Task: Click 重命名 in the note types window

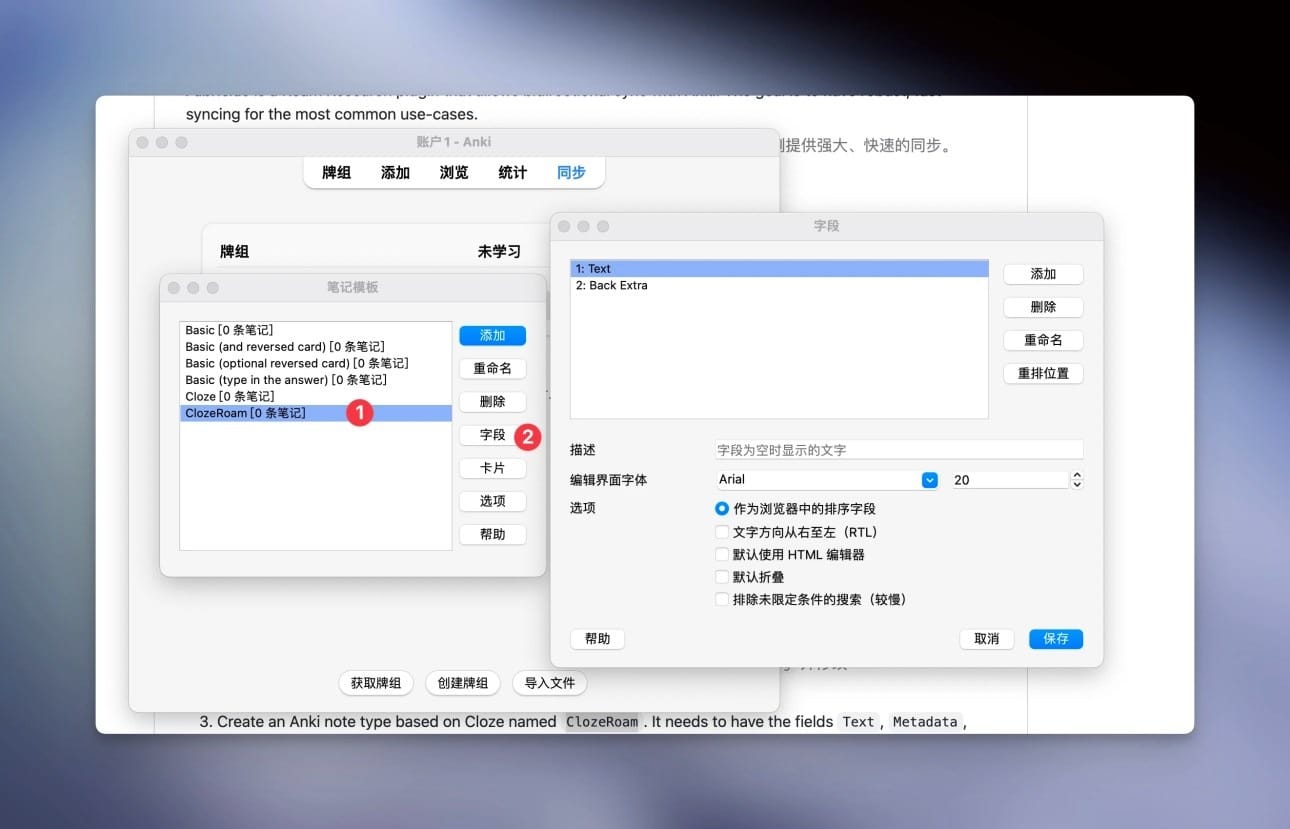Action: [x=492, y=369]
